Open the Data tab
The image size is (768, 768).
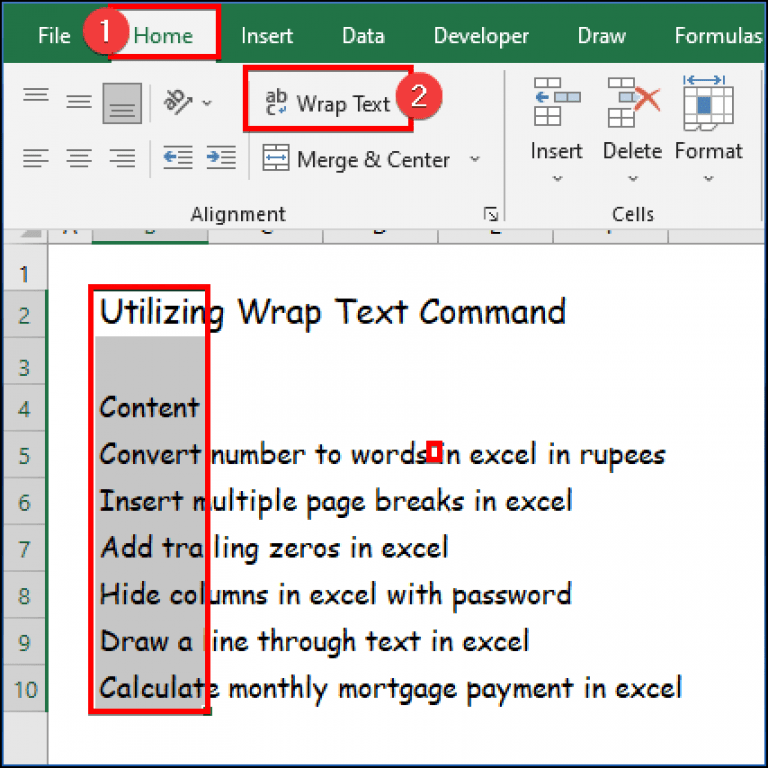363,35
